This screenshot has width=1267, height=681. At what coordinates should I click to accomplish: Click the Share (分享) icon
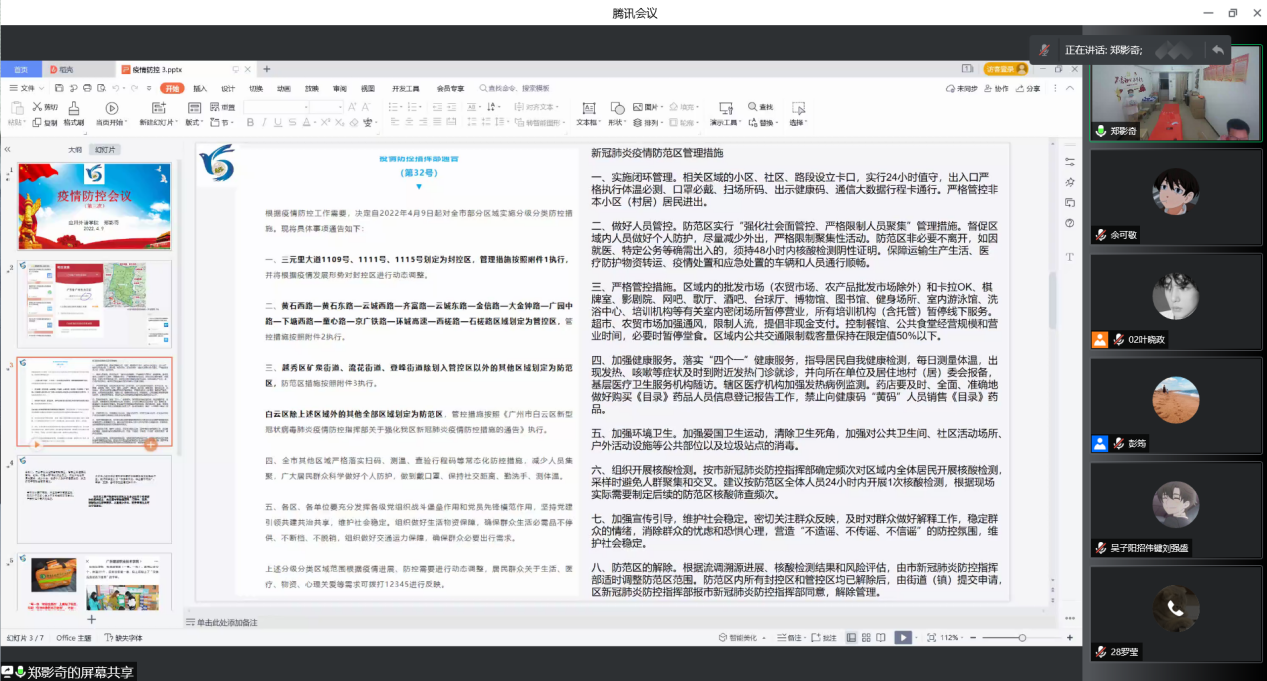click(x=1022, y=88)
